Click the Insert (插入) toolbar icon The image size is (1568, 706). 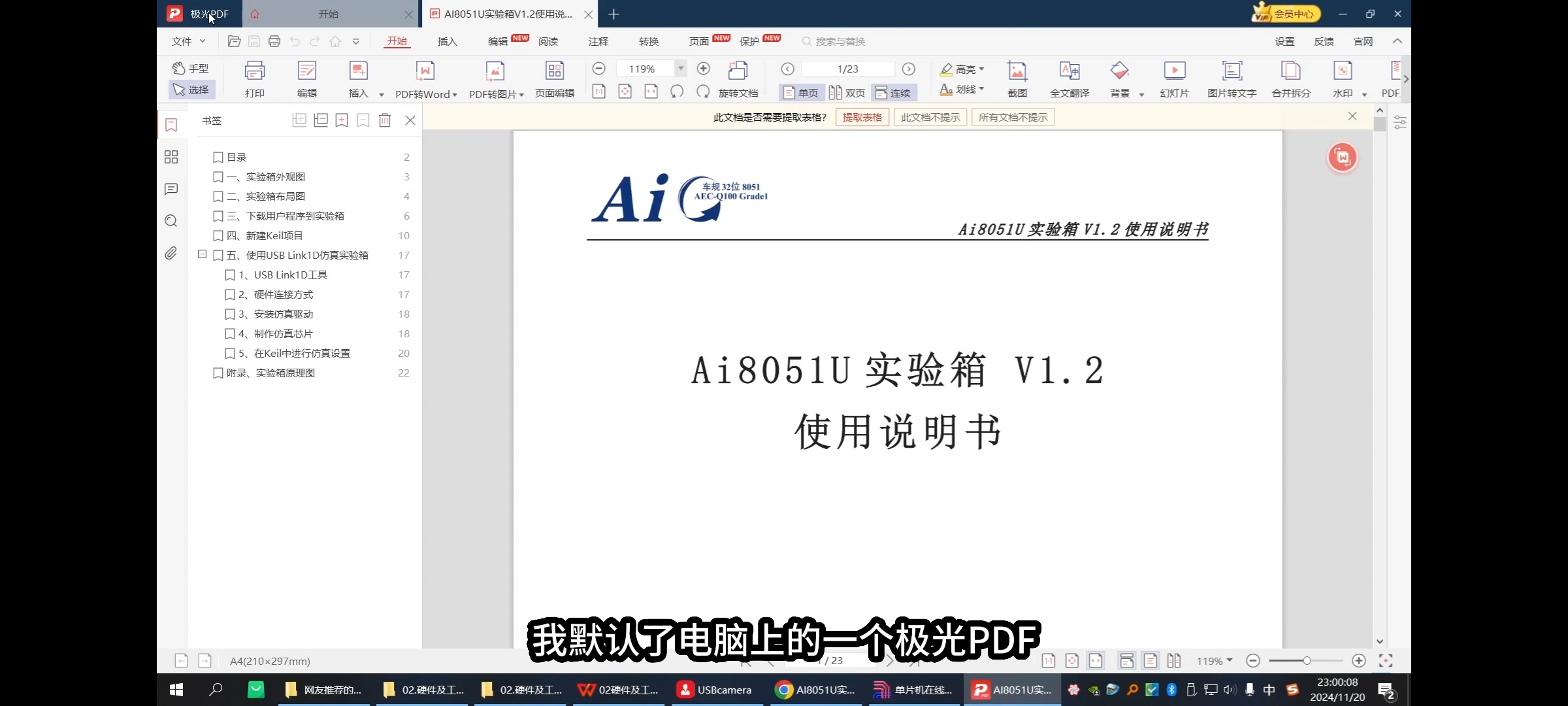[359, 78]
